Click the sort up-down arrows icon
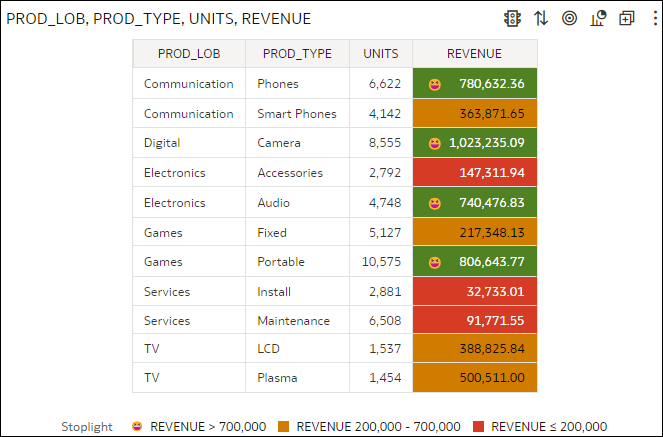663x437 pixels. (x=541, y=19)
